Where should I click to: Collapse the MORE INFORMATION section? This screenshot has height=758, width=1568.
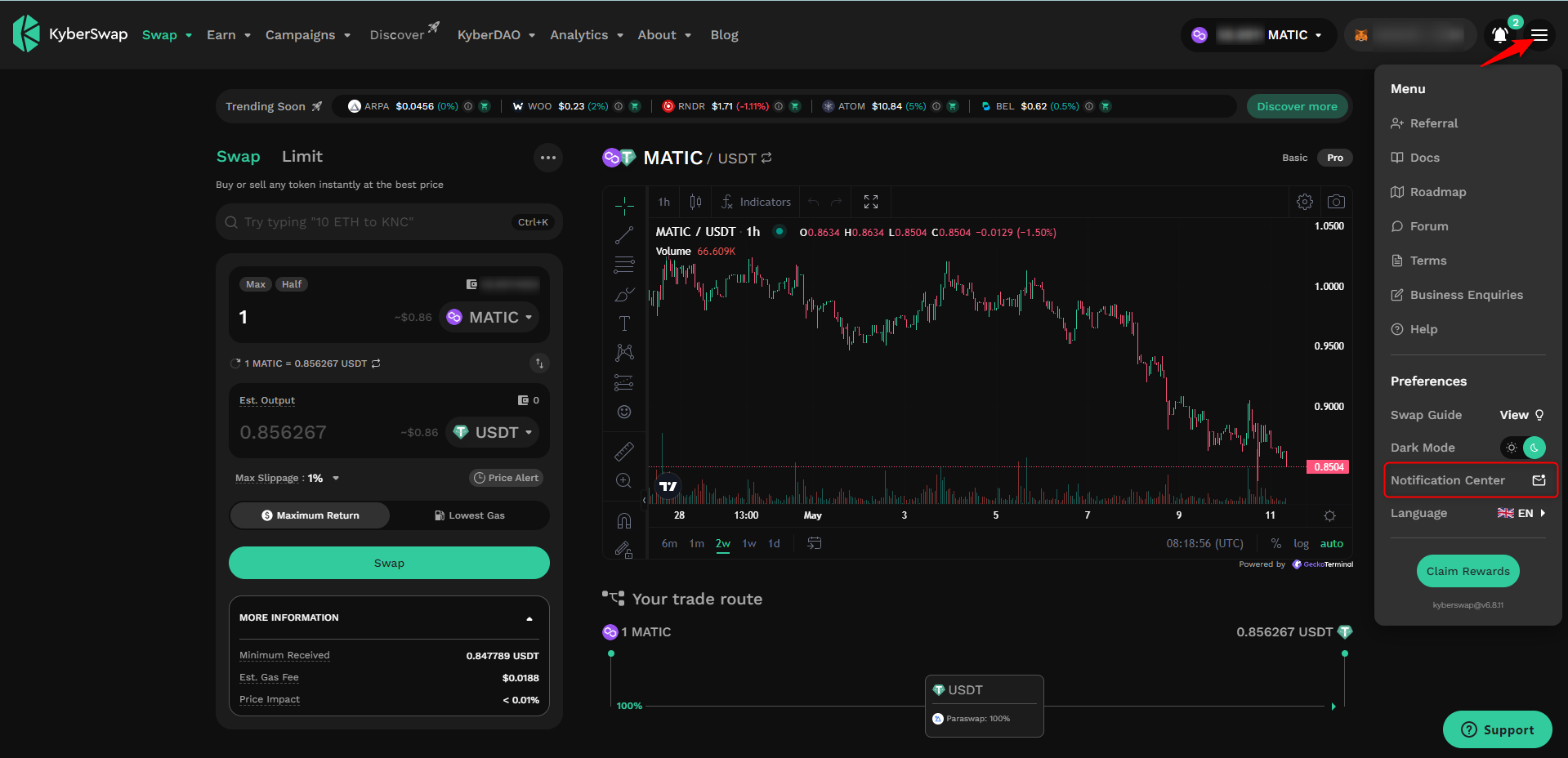pyautogui.click(x=529, y=618)
